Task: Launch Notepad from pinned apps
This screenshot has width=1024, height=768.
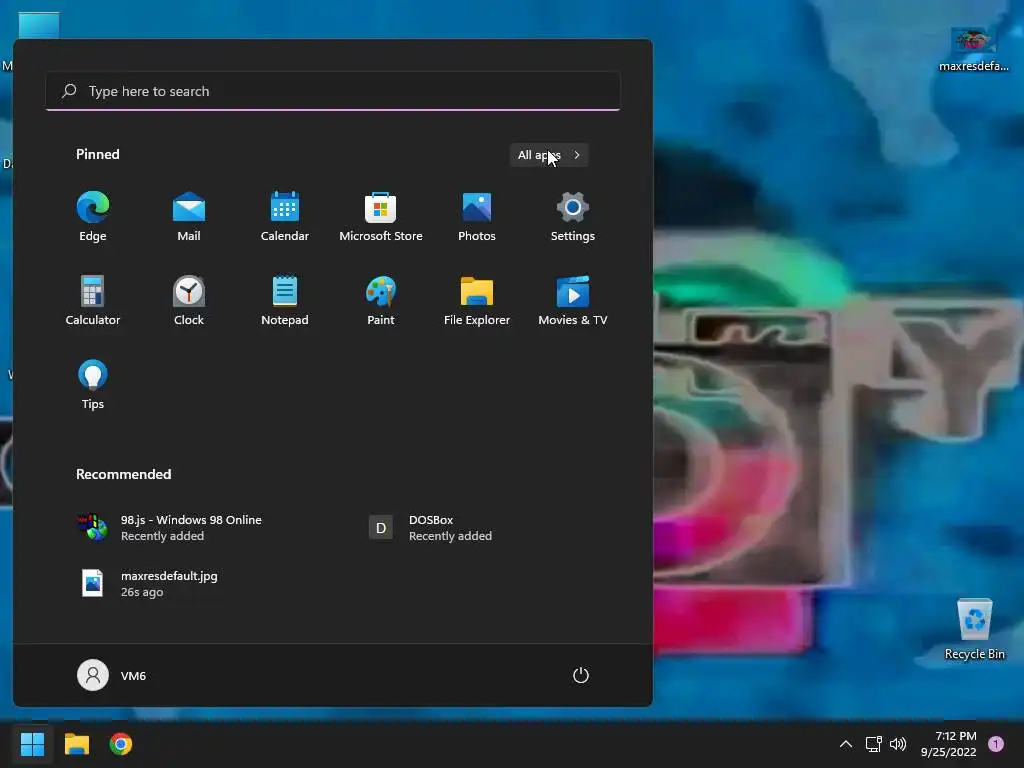Action: point(285,300)
